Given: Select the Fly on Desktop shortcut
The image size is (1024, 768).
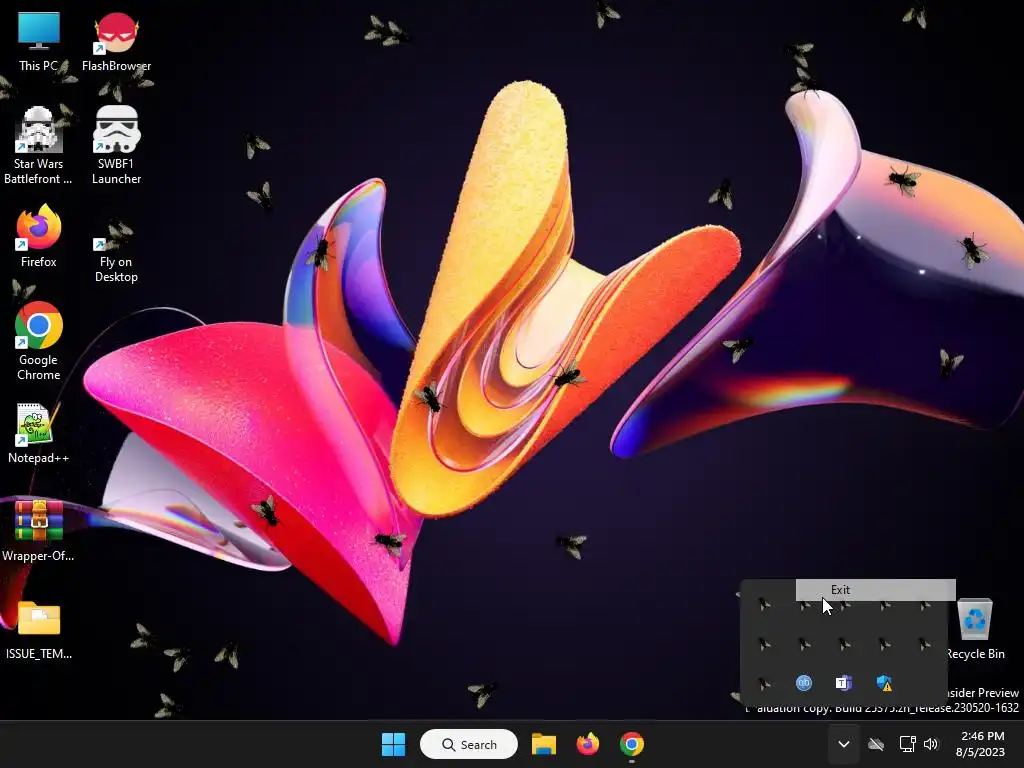Looking at the screenshot, I should 116,251.
